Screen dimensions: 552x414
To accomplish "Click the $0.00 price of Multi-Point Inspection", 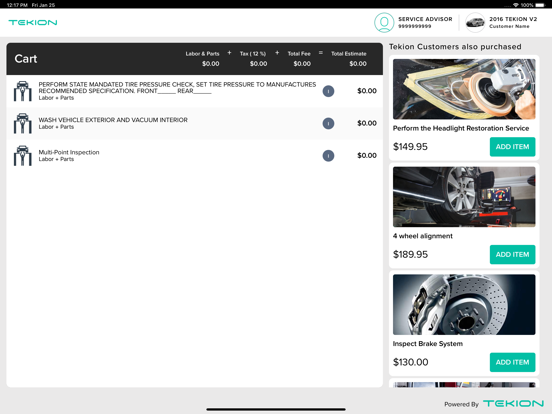I will point(367,156).
